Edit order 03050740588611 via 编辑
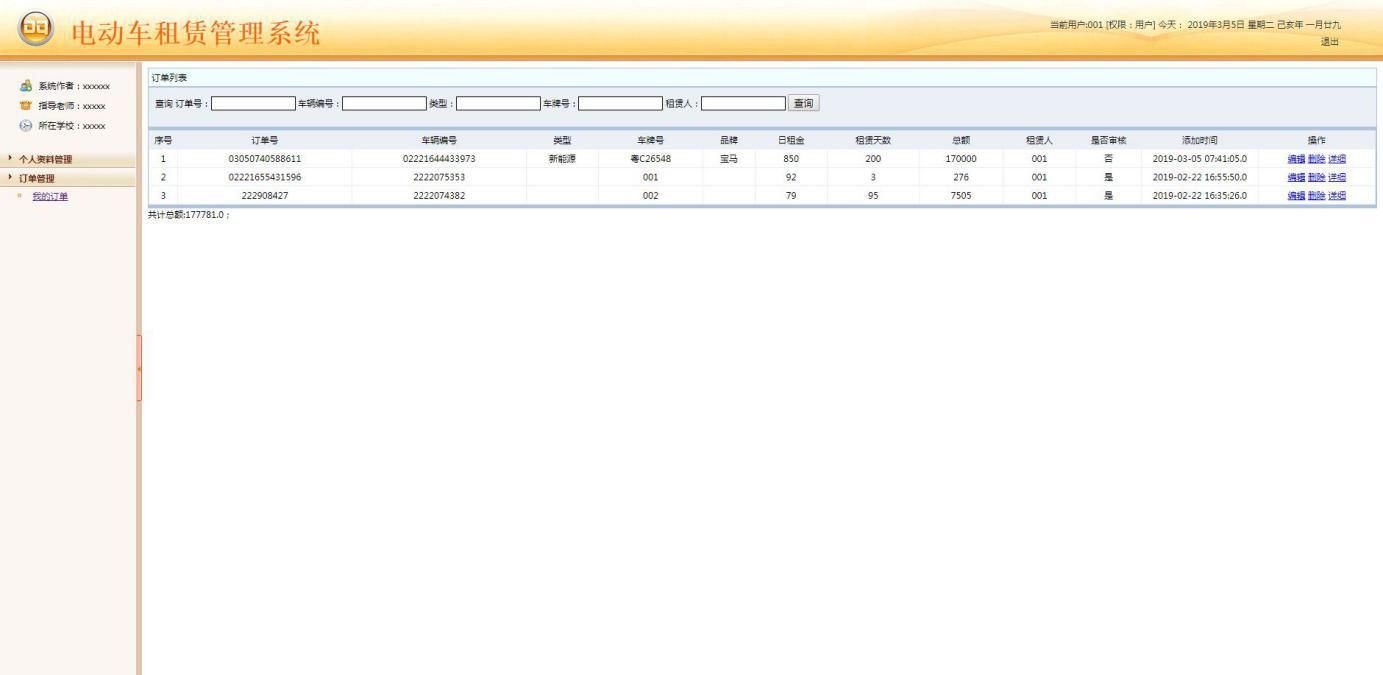 [x=1296, y=158]
